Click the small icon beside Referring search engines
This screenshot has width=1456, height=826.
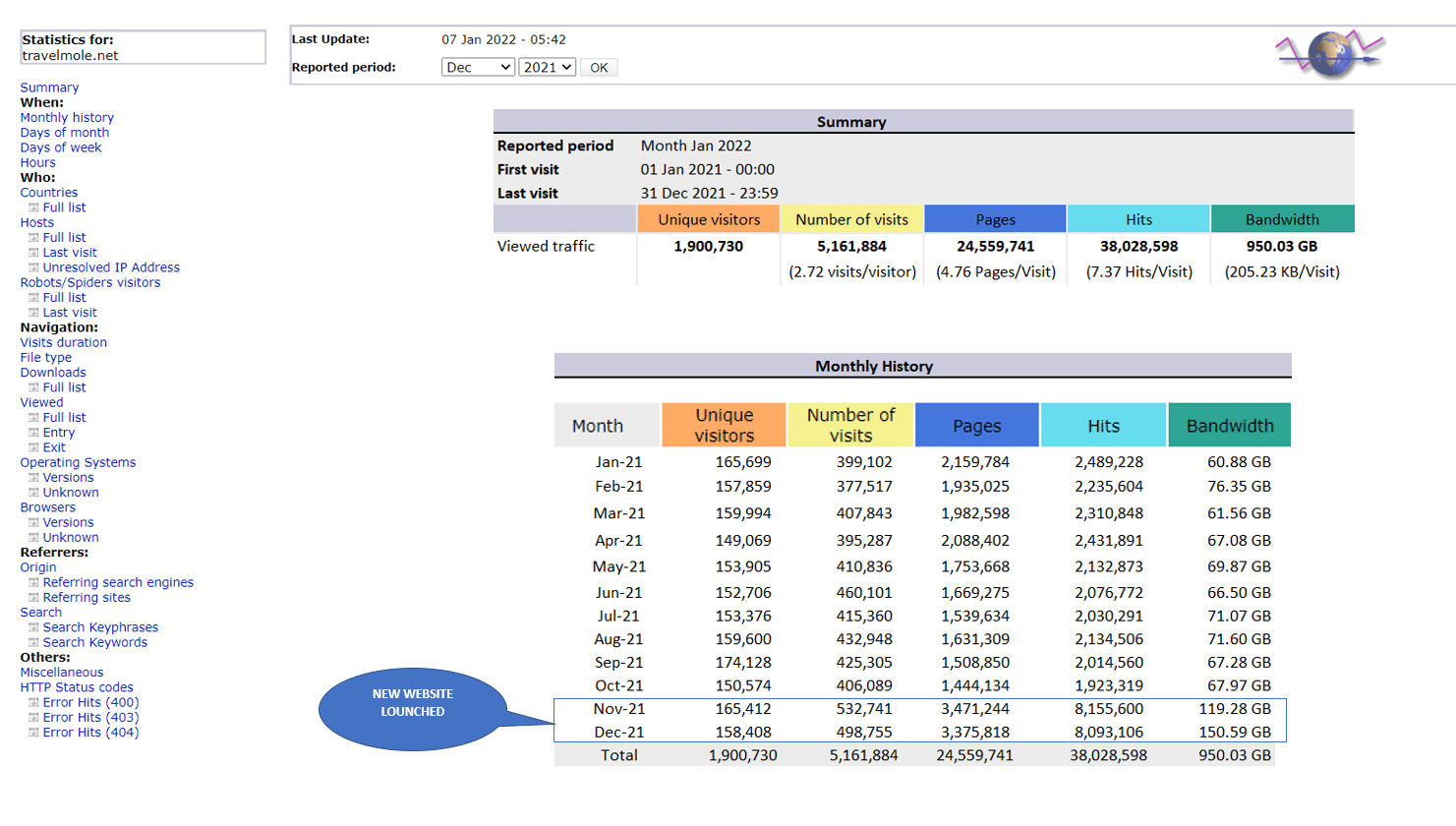point(33,583)
